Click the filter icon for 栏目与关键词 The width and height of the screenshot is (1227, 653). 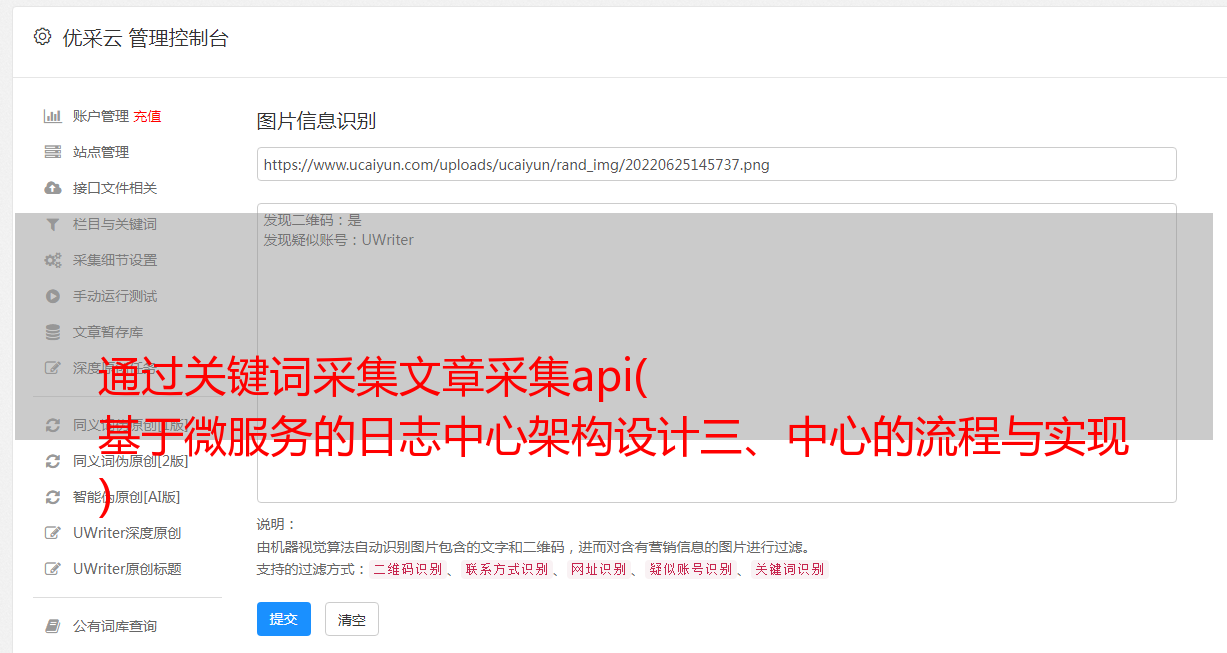53,224
